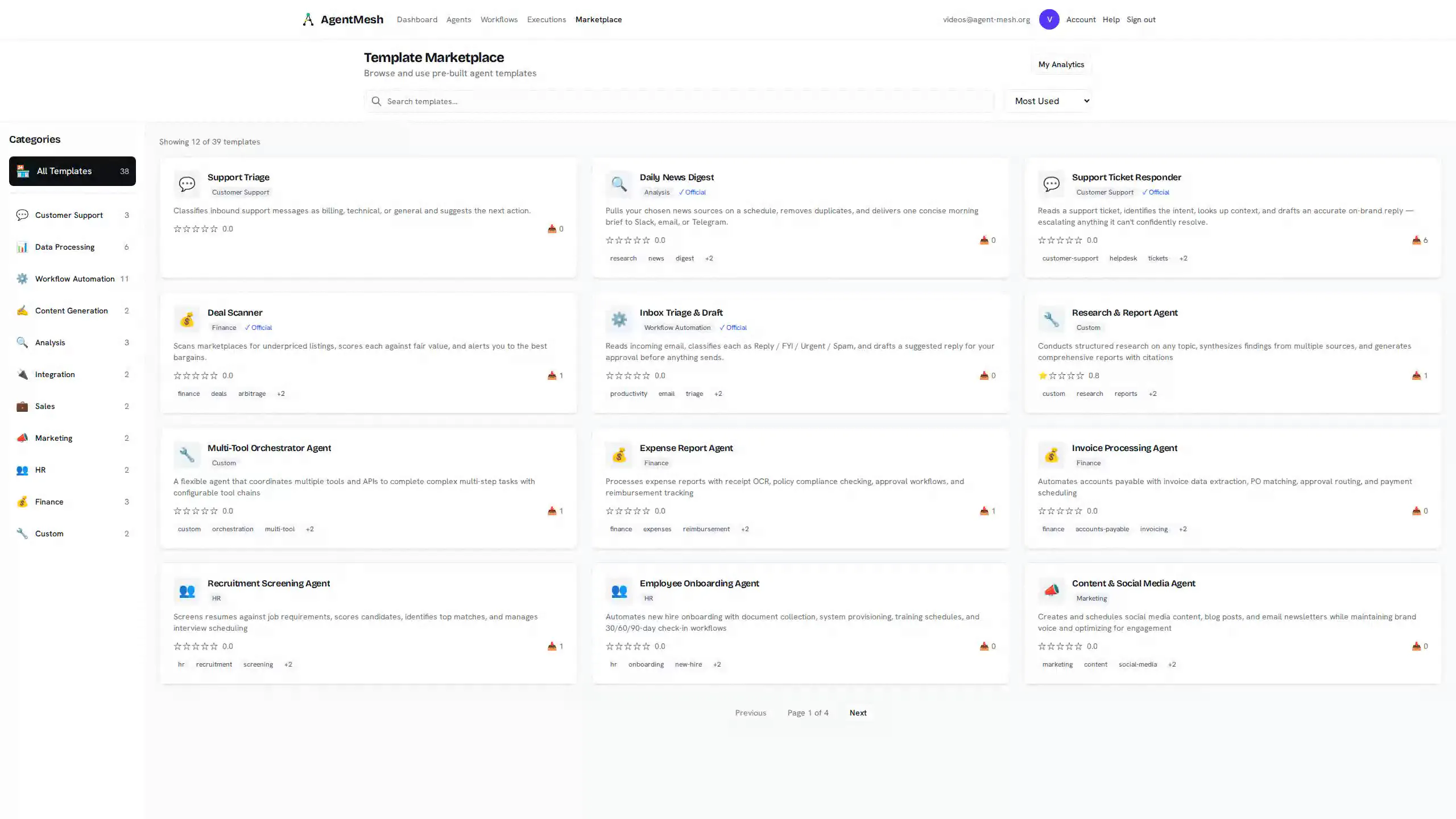Expand the +2 tags on Deal Scanner
The width and height of the screenshot is (1456, 819).
(x=281, y=394)
